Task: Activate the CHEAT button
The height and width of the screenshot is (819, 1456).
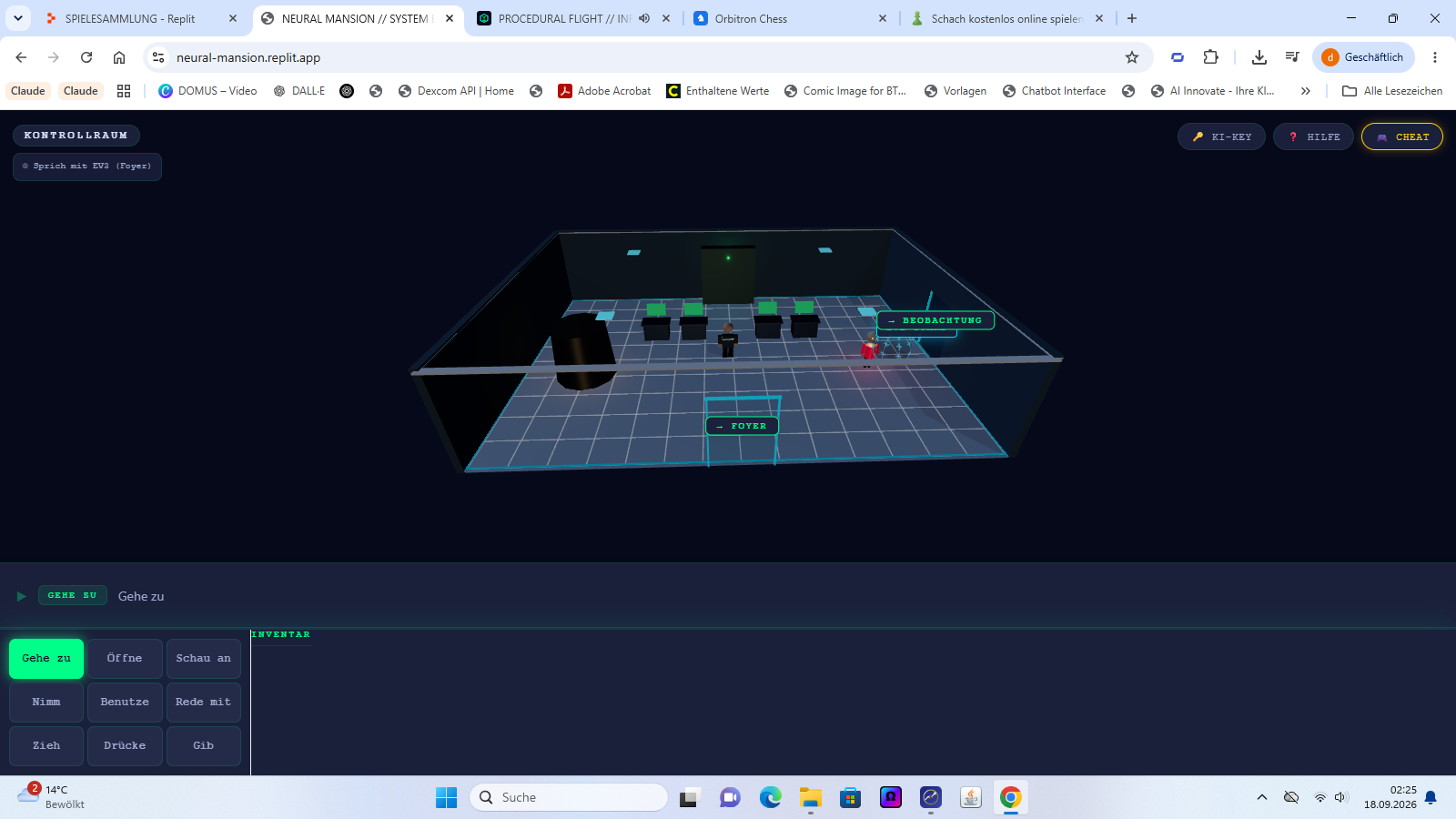Action: (1402, 136)
